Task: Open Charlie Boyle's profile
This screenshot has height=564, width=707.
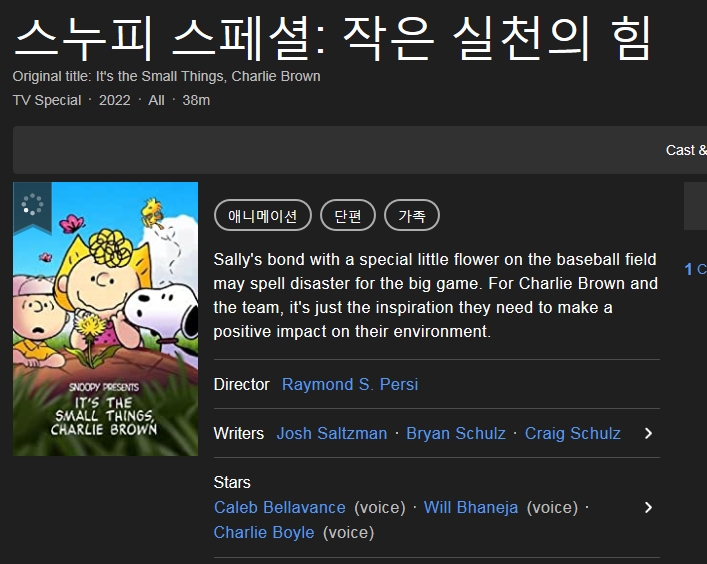Action: [264, 532]
